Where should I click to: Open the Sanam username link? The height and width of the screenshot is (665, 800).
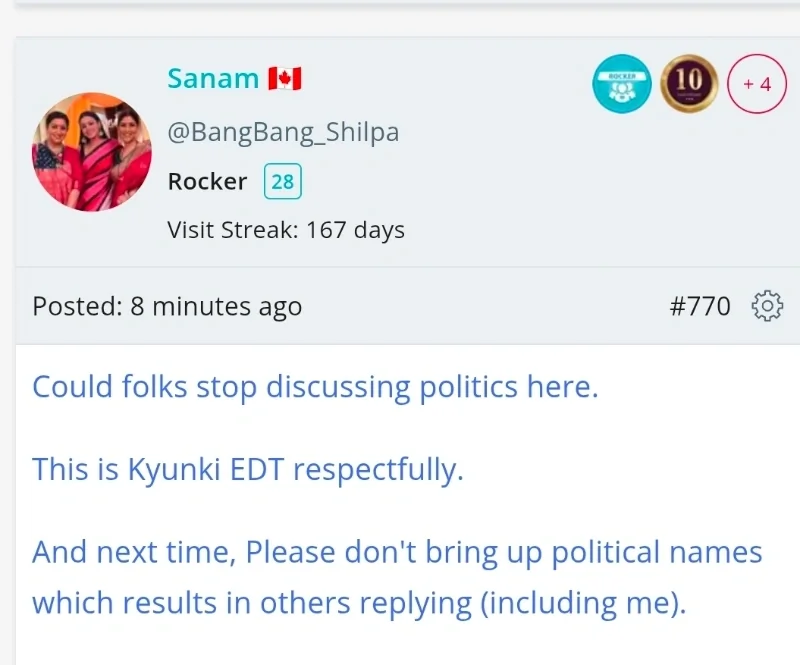[x=213, y=79]
